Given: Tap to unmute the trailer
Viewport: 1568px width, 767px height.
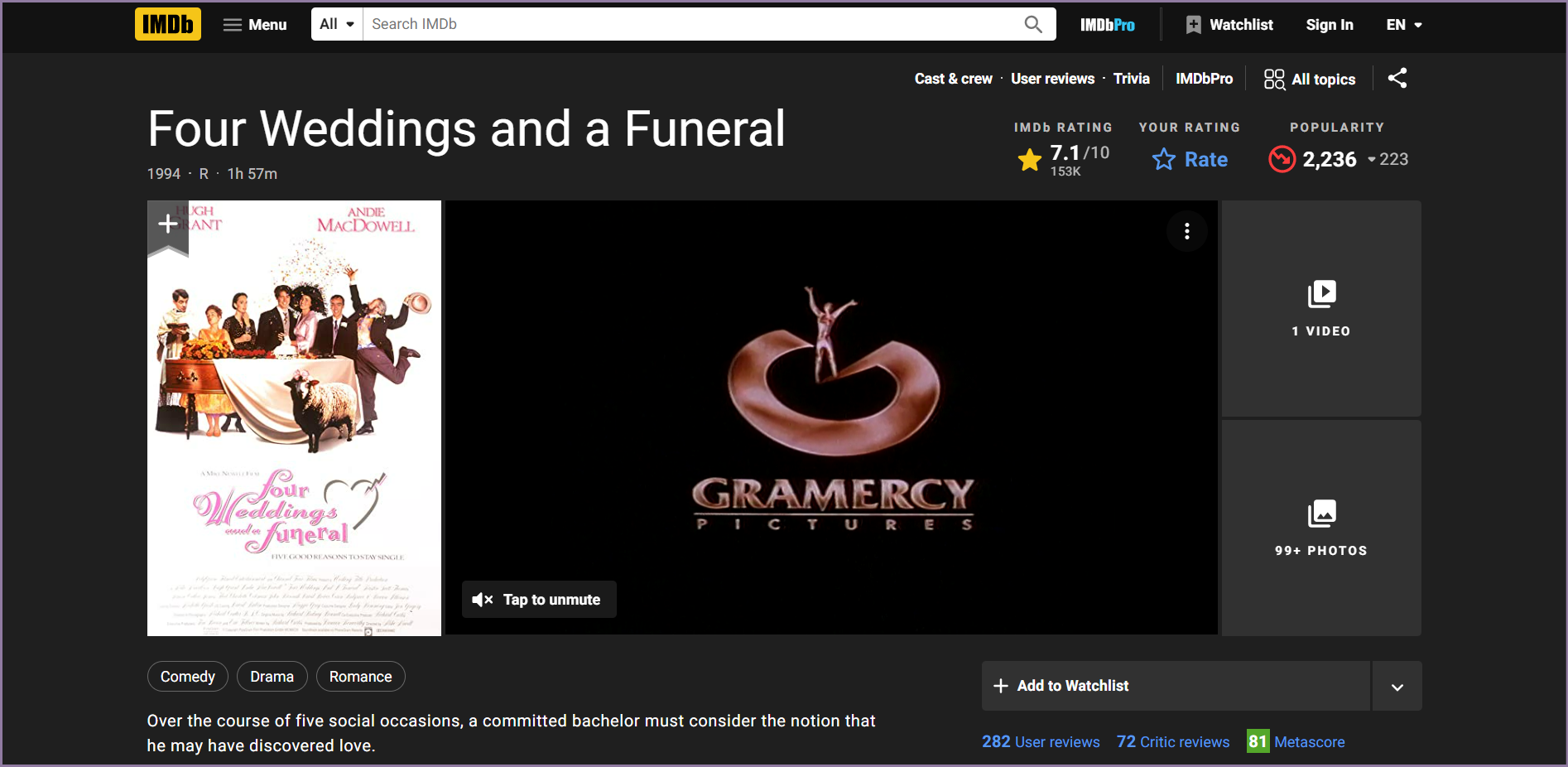Looking at the screenshot, I should [x=539, y=599].
